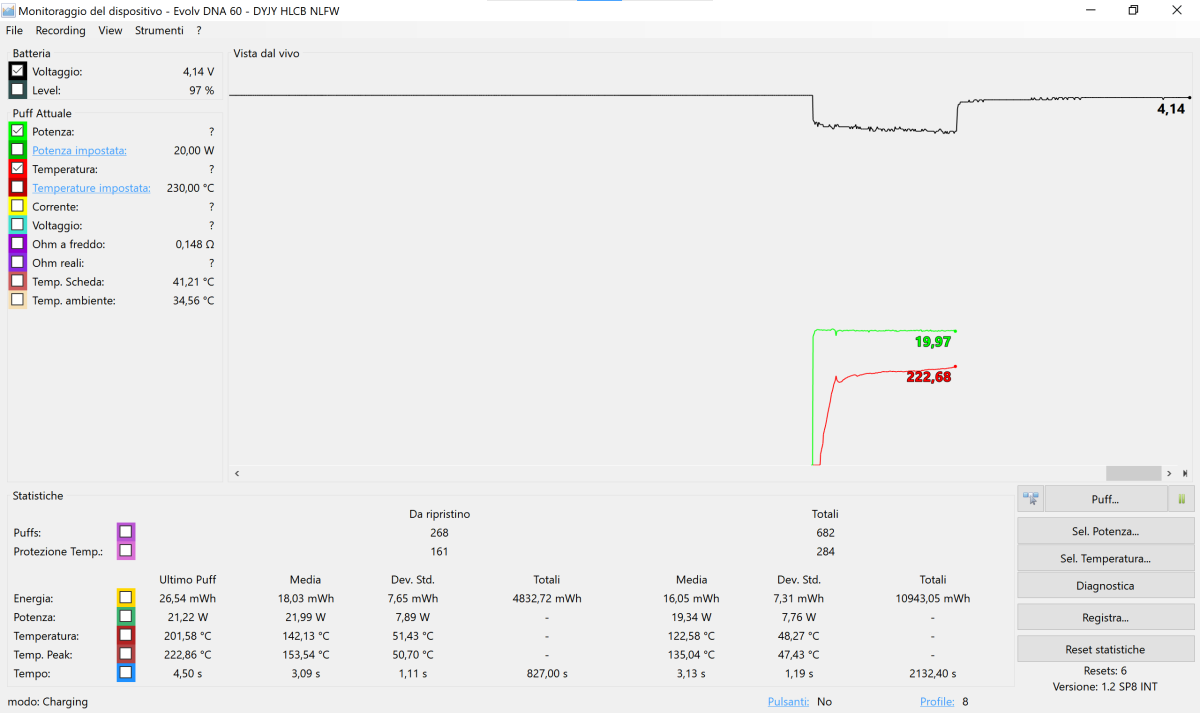Click the 222,86 °C Temp. Peak value

[x=187, y=655]
